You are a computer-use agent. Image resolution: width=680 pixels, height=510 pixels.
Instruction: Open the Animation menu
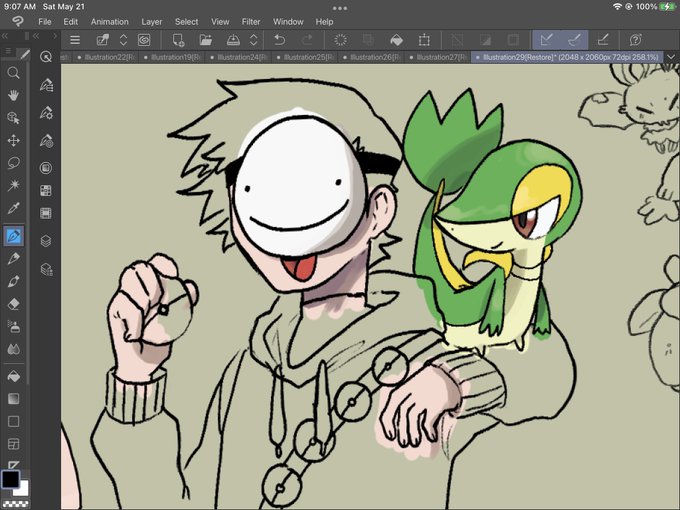(x=109, y=22)
